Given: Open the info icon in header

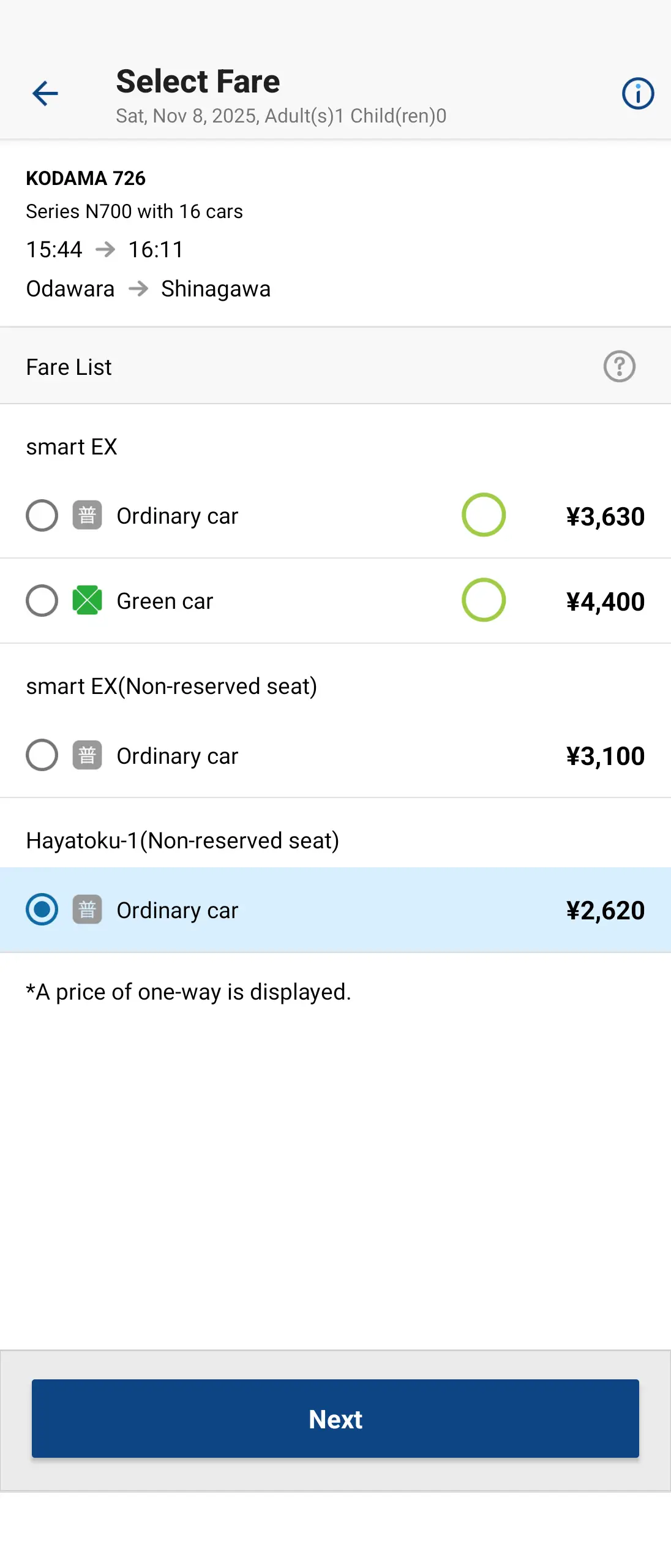Looking at the screenshot, I should (637, 94).
